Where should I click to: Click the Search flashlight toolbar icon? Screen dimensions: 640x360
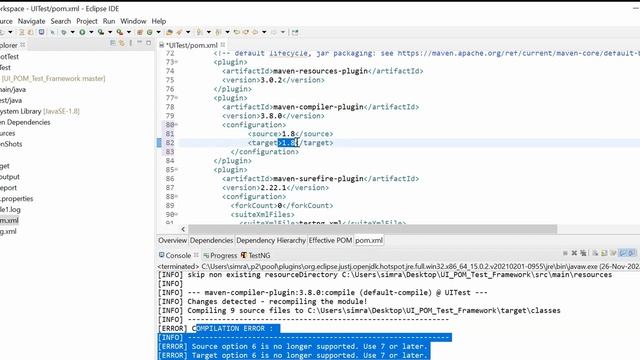point(179,32)
